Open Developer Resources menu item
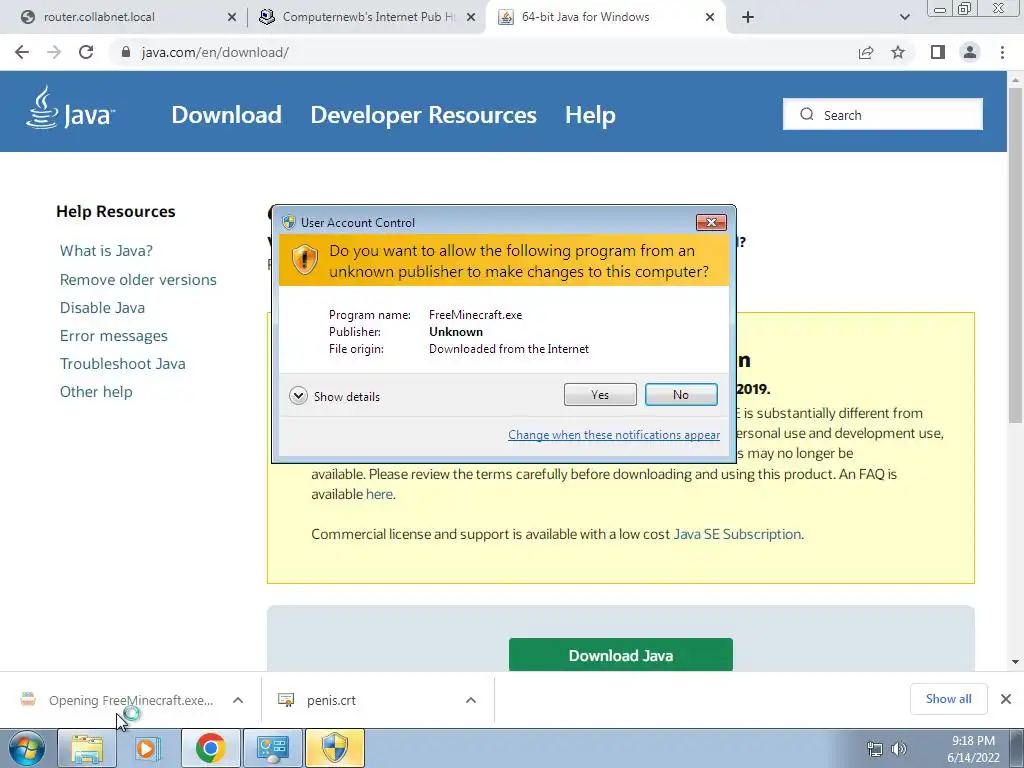1024x768 pixels. click(423, 115)
